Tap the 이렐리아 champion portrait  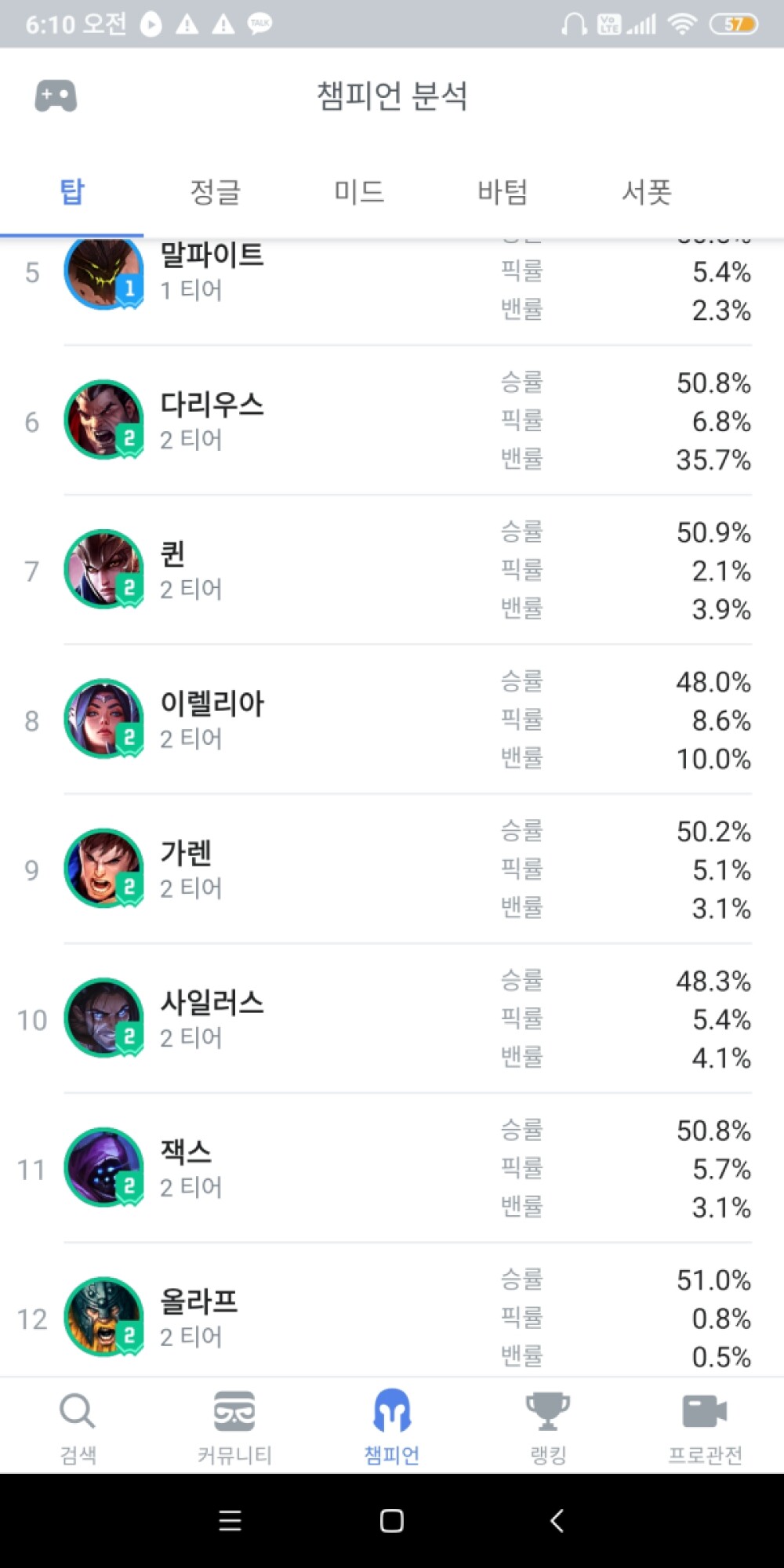tap(103, 719)
